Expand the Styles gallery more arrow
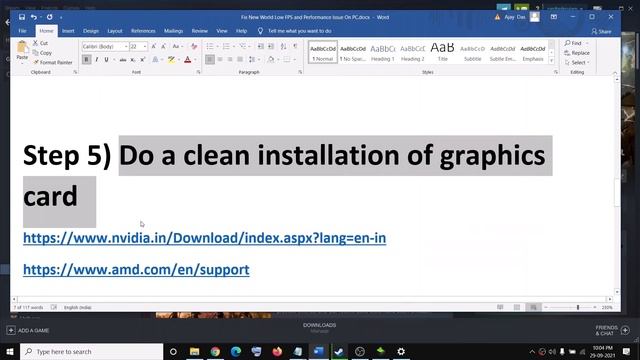This screenshot has width=640, height=360. coord(551,61)
